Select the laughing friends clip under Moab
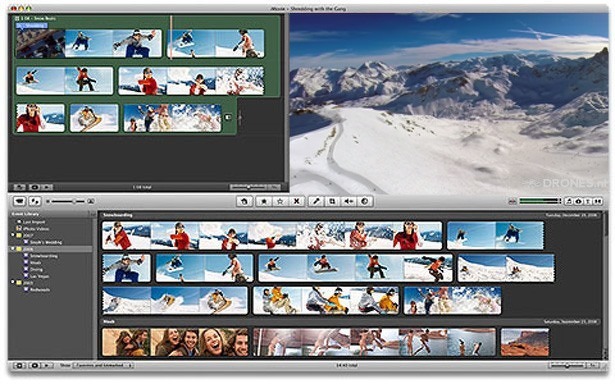615x384 pixels. point(175,342)
